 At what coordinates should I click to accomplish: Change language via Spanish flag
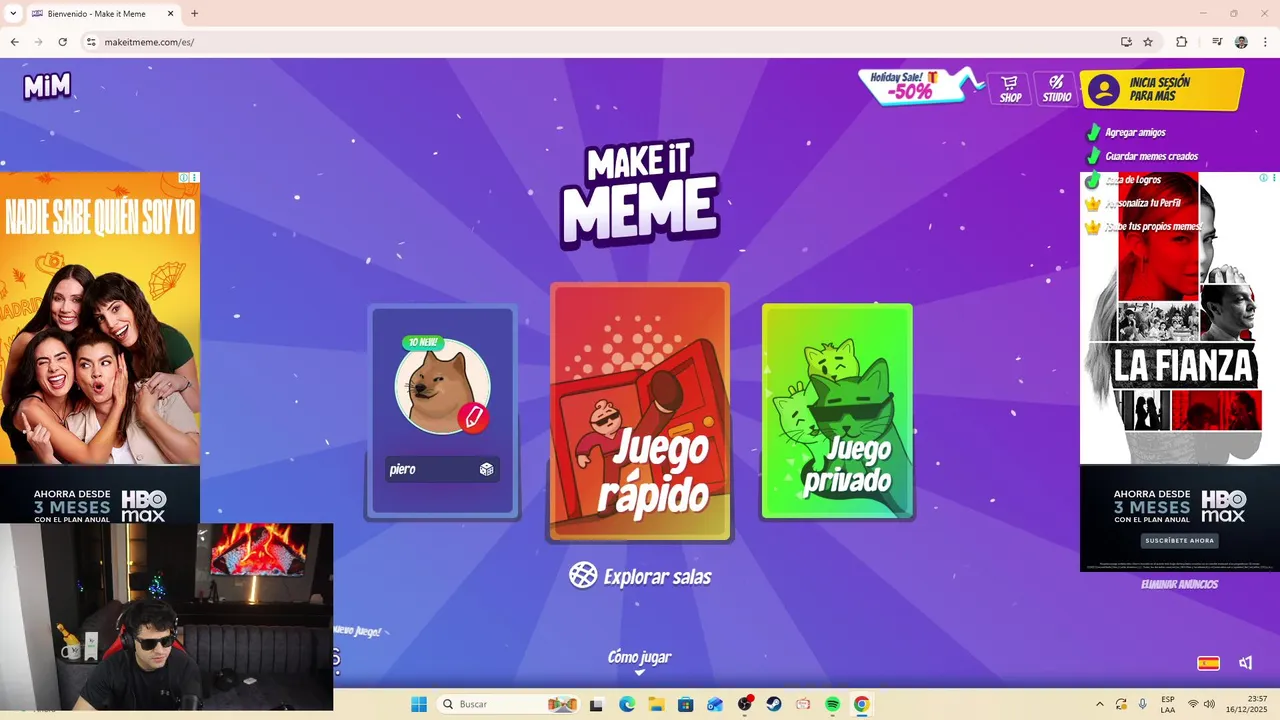pyautogui.click(x=1208, y=662)
